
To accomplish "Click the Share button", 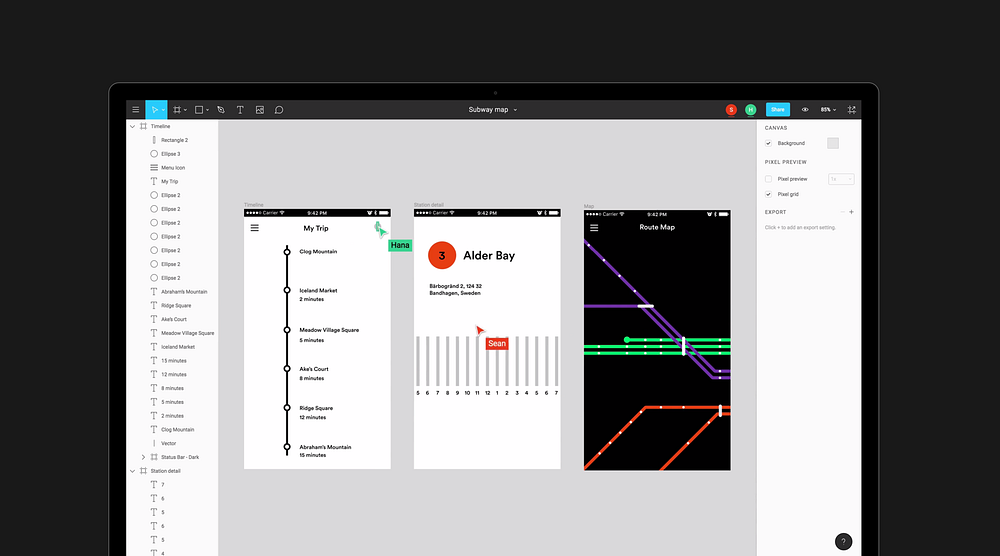I will (x=777, y=110).
